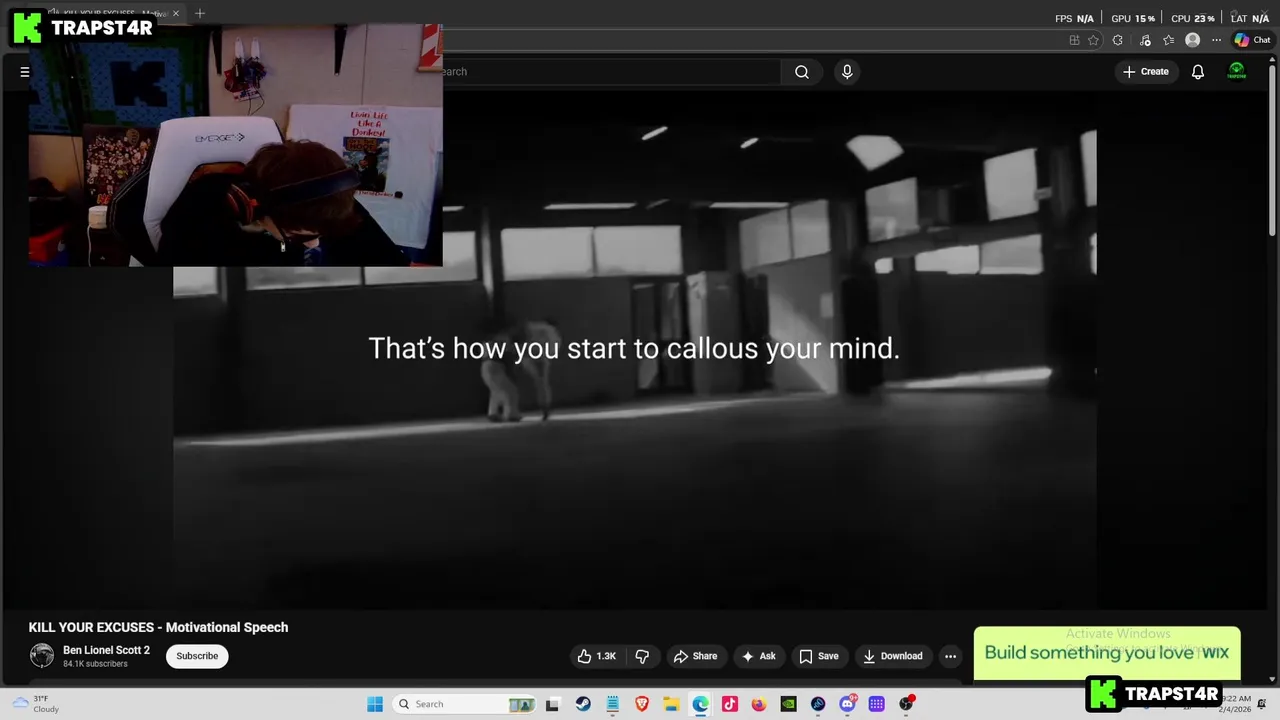The height and width of the screenshot is (720, 1280).
Task: Click the Create button on YouTube
Action: pos(1145,72)
